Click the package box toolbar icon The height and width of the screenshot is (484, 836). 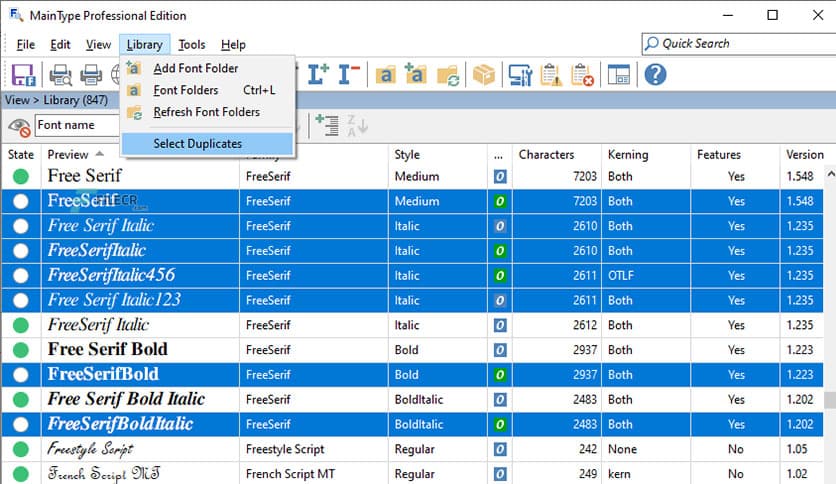484,75
